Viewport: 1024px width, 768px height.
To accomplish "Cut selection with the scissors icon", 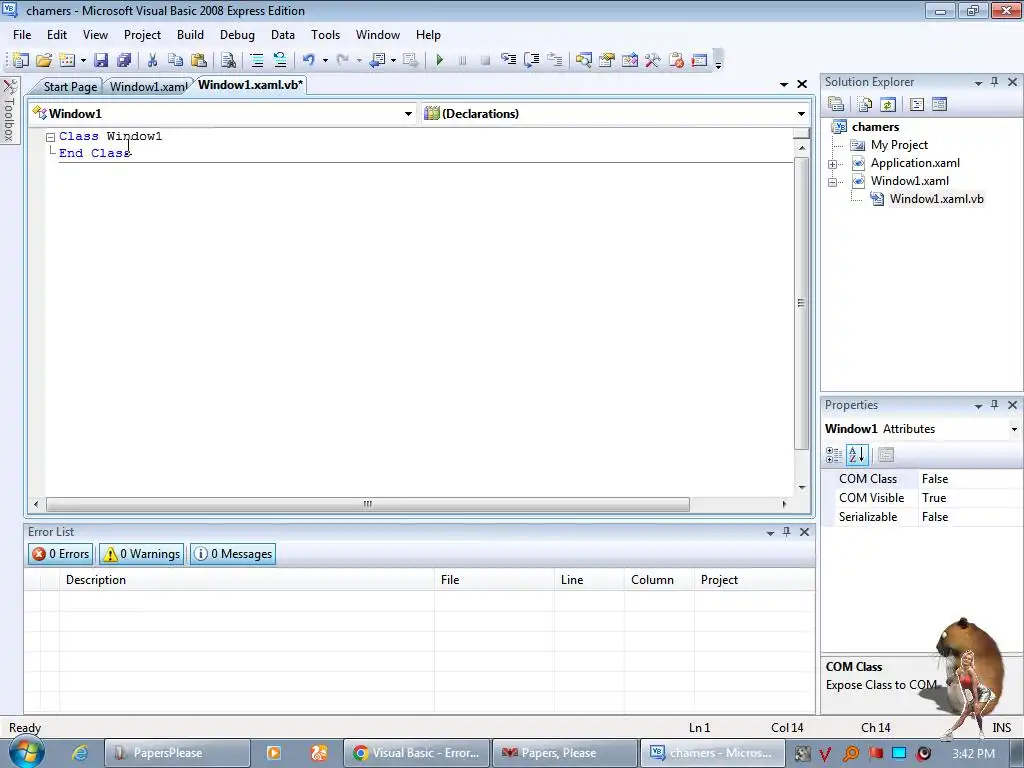I will [x=152, y=60].
